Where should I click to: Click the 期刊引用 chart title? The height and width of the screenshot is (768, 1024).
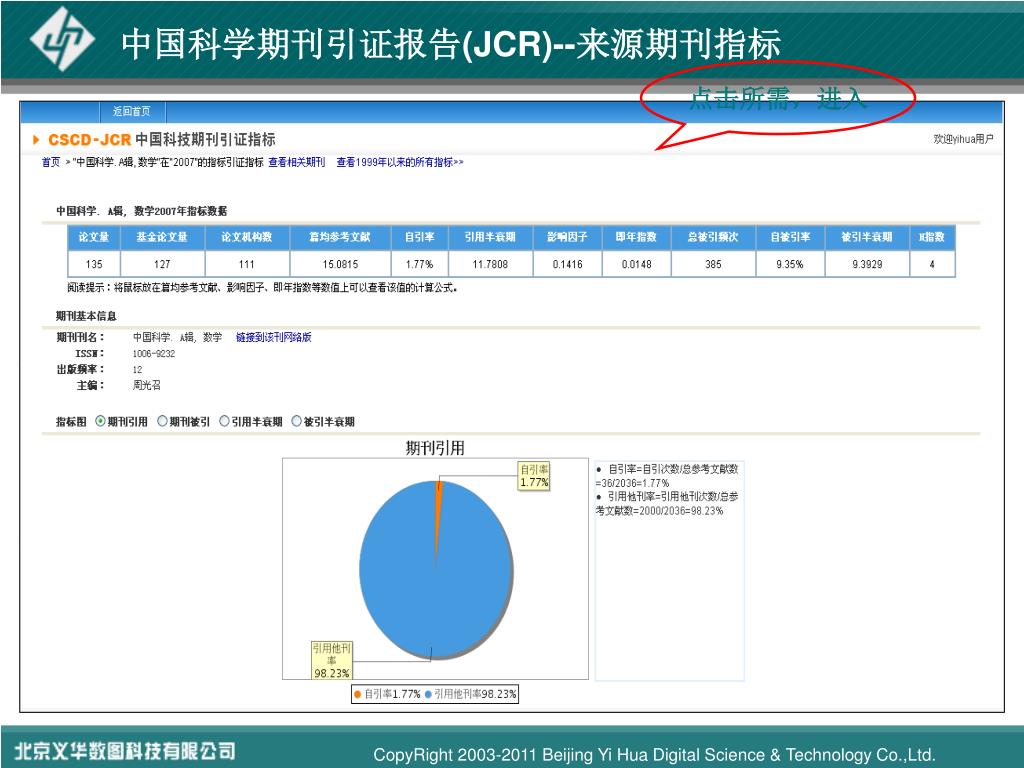coord(435,448)
